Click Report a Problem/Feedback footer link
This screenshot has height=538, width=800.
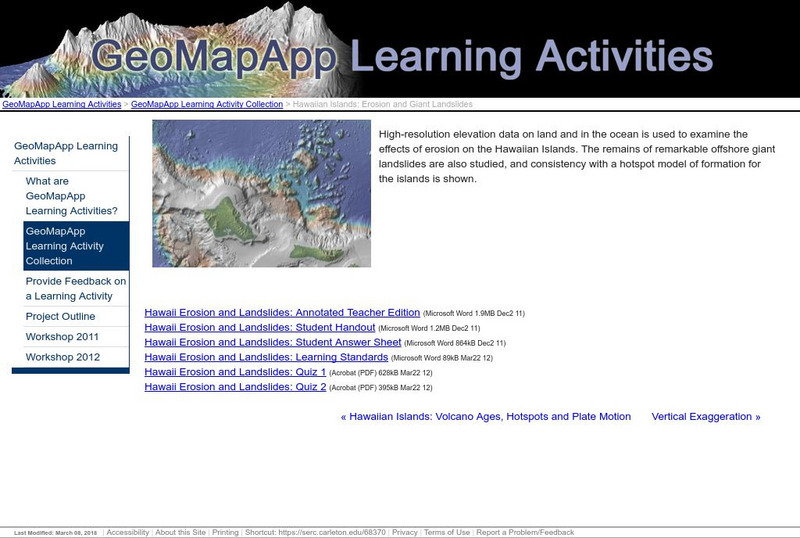point(526,532)
